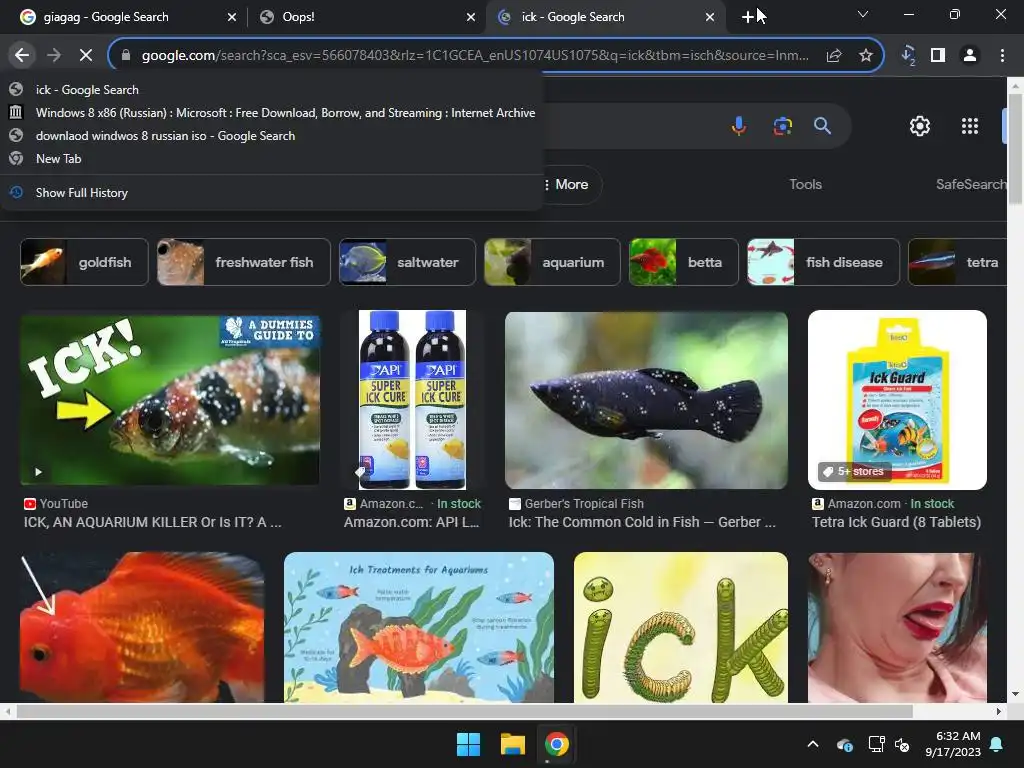1024x768 pixels.
Task: Click 'Ick: The Common Cold in Fish' link
Action: pos(642,522)
